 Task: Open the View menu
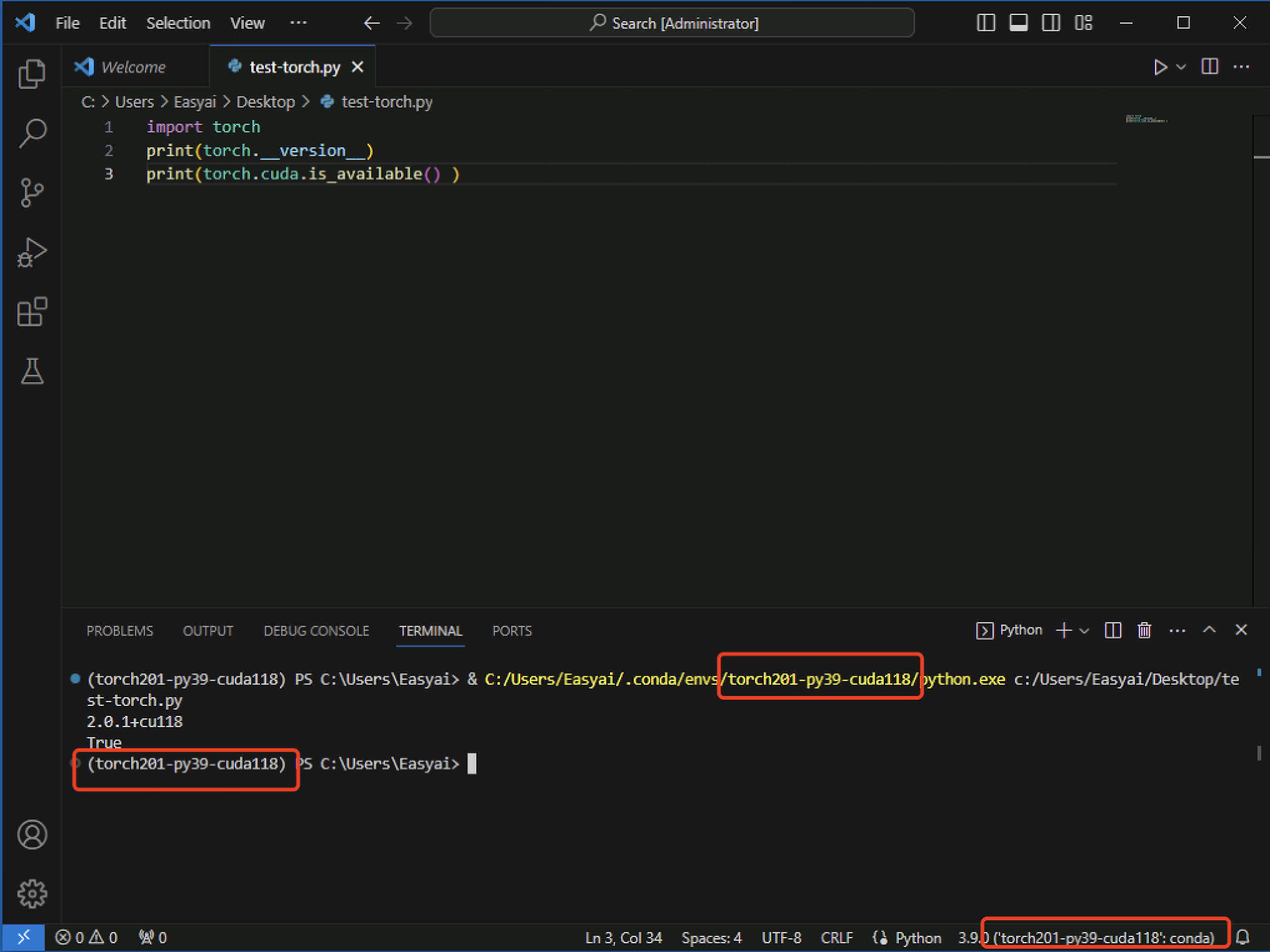point(248,23)
